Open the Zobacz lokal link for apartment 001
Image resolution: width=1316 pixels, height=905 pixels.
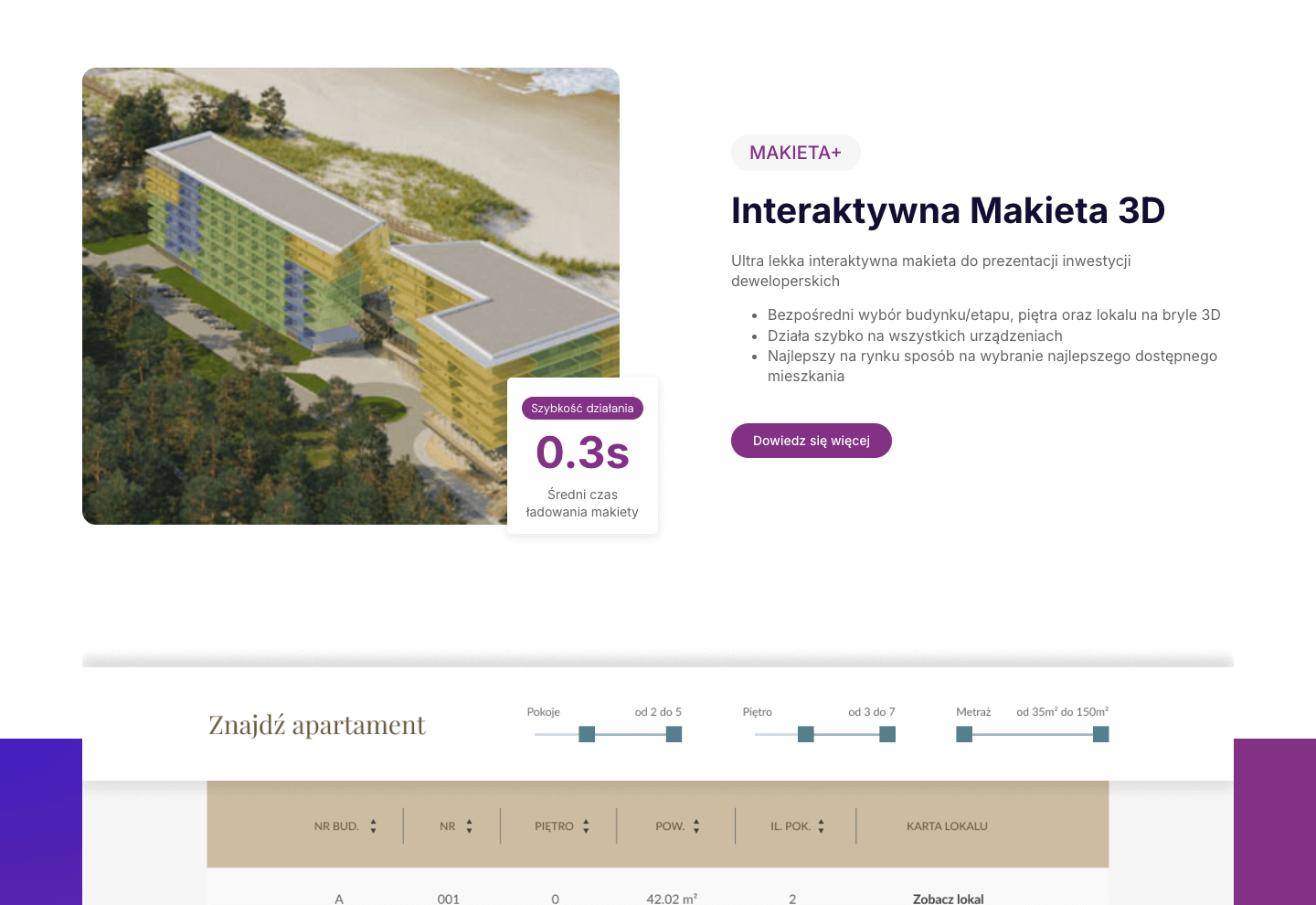(x=948, y=899)
